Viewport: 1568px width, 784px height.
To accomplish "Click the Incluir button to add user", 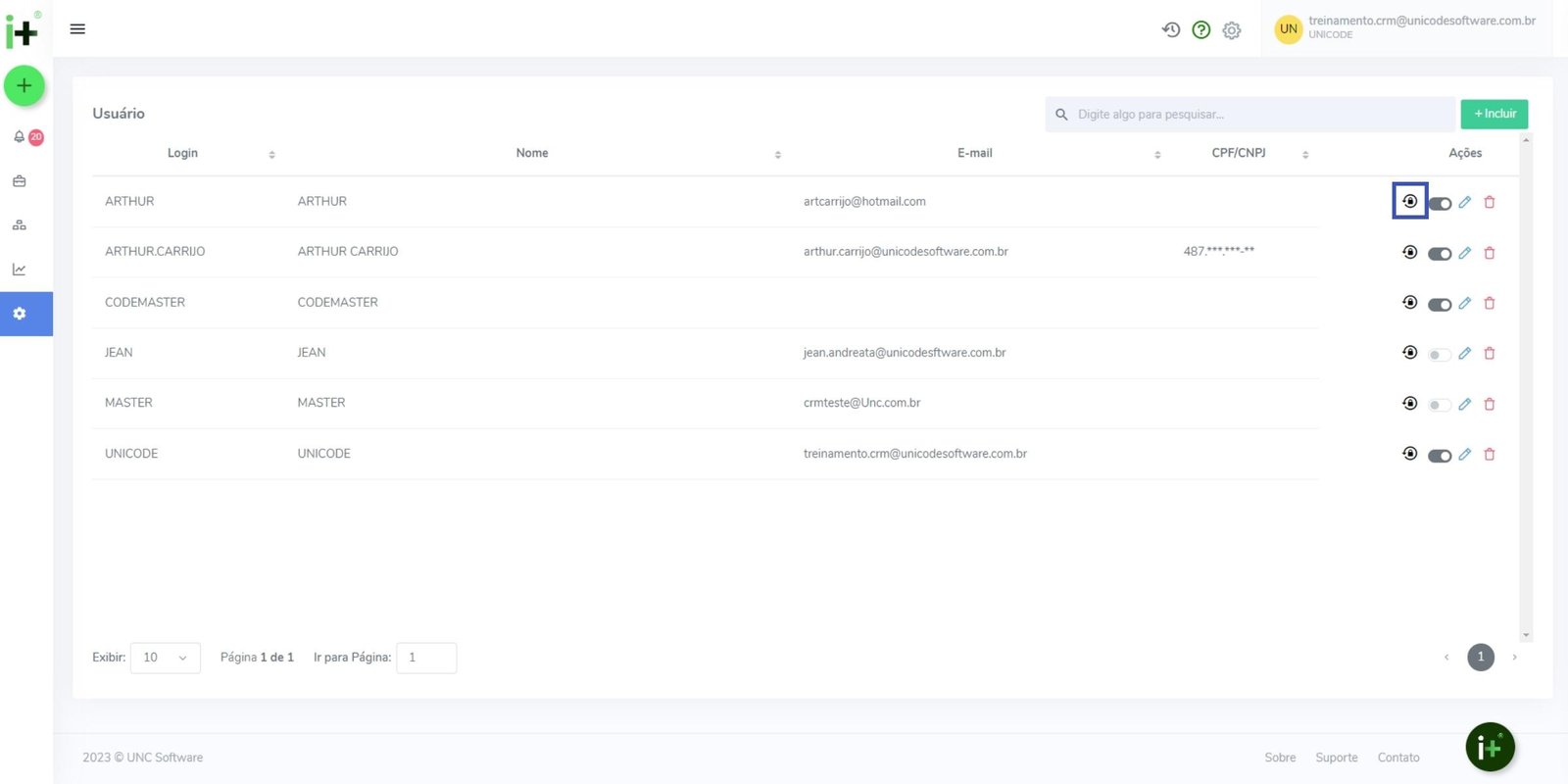I will 1494,114.
